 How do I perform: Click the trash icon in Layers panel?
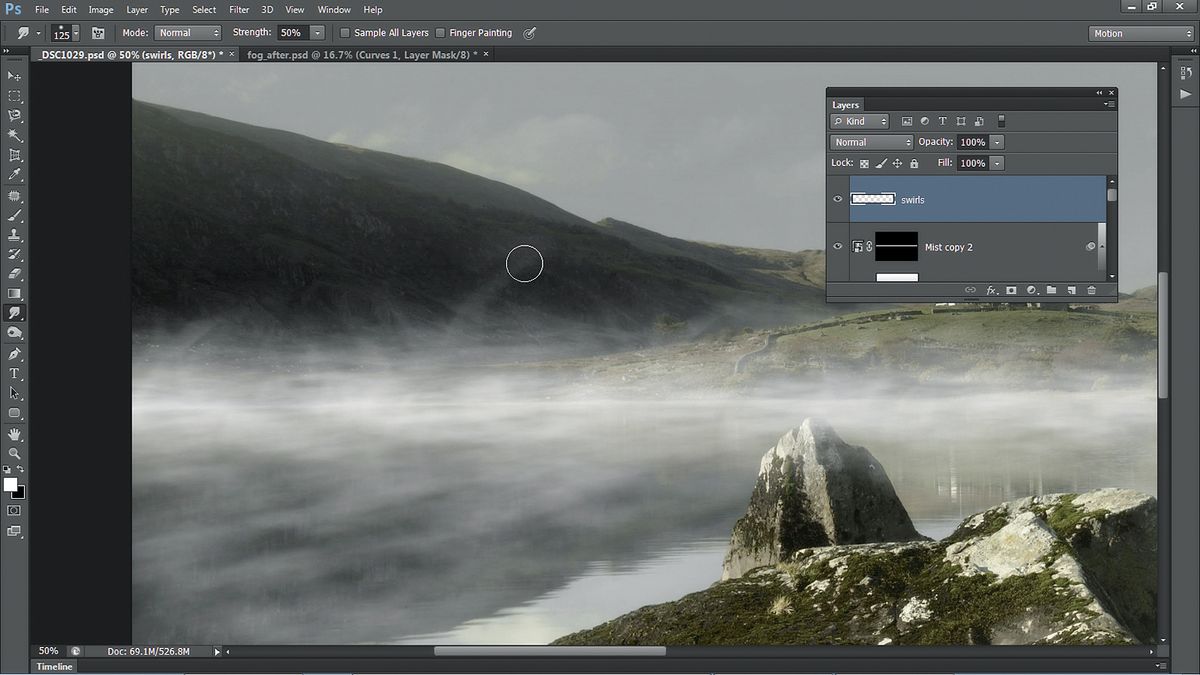point(1091,290)
